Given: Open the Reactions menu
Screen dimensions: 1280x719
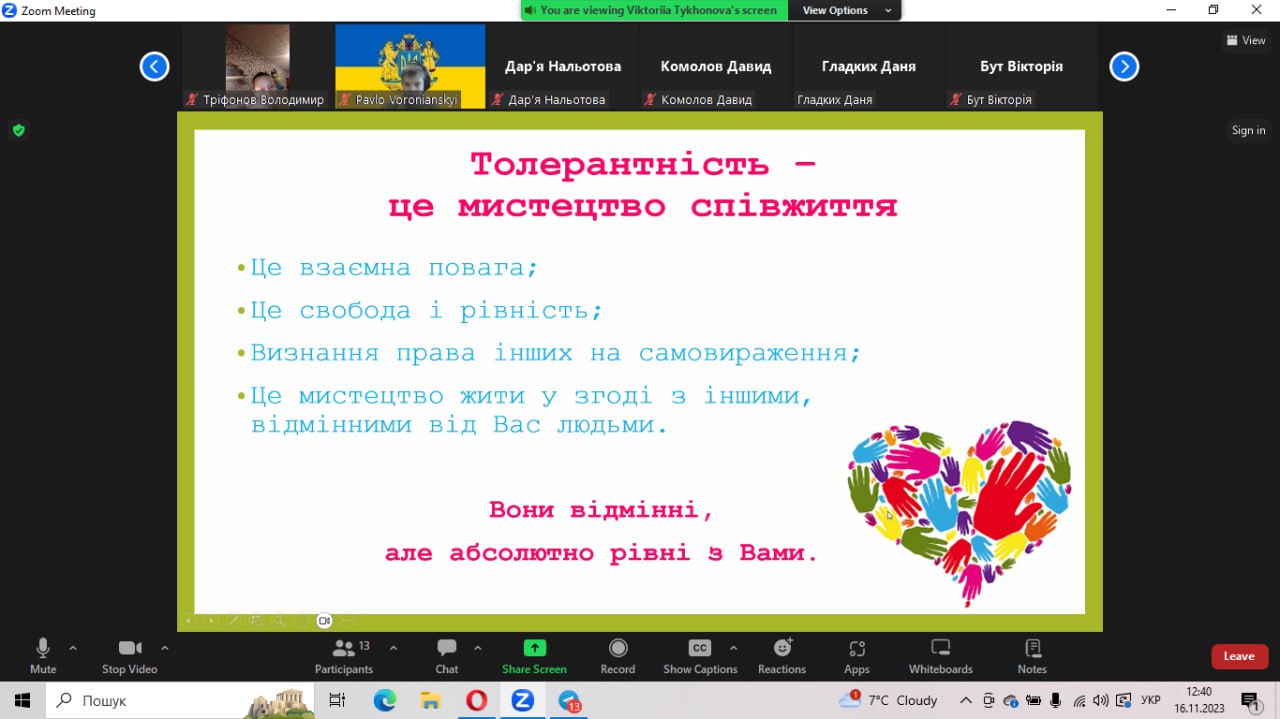Looking at the screenshot, I should pos(782,655).
